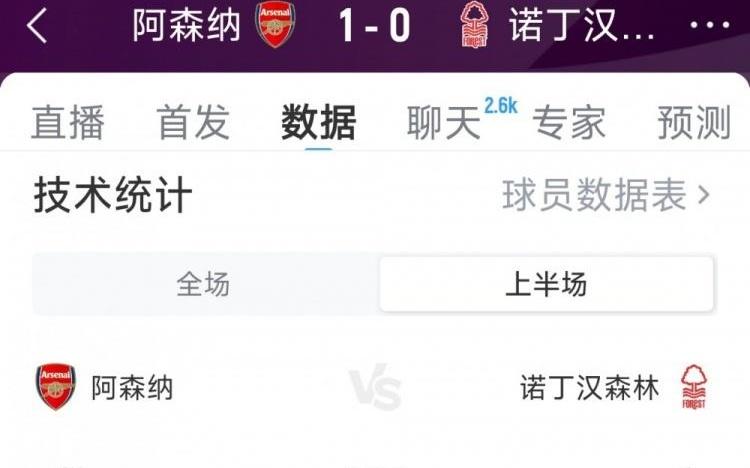Go to the 聊天 chat tab
750x468 pixels.
(x=444, y=124)
